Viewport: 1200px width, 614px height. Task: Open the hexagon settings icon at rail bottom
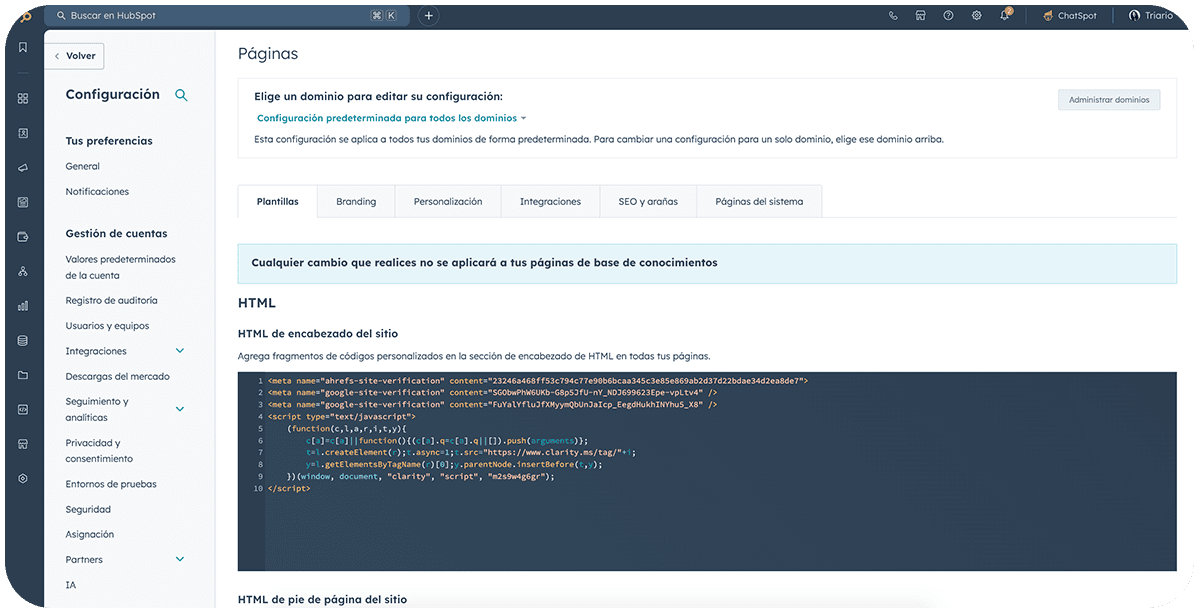23,479
